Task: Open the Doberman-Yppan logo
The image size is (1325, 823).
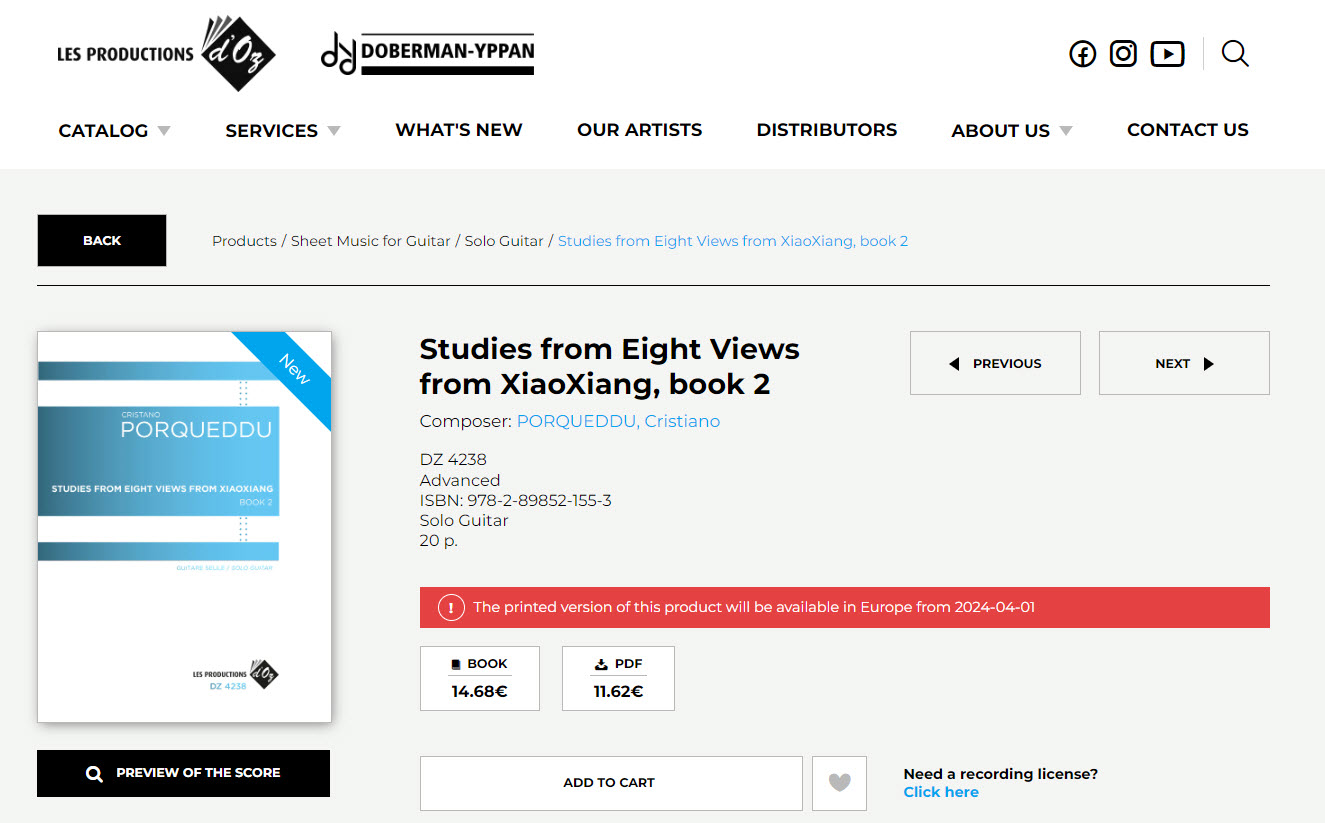Action: [427, 54]
